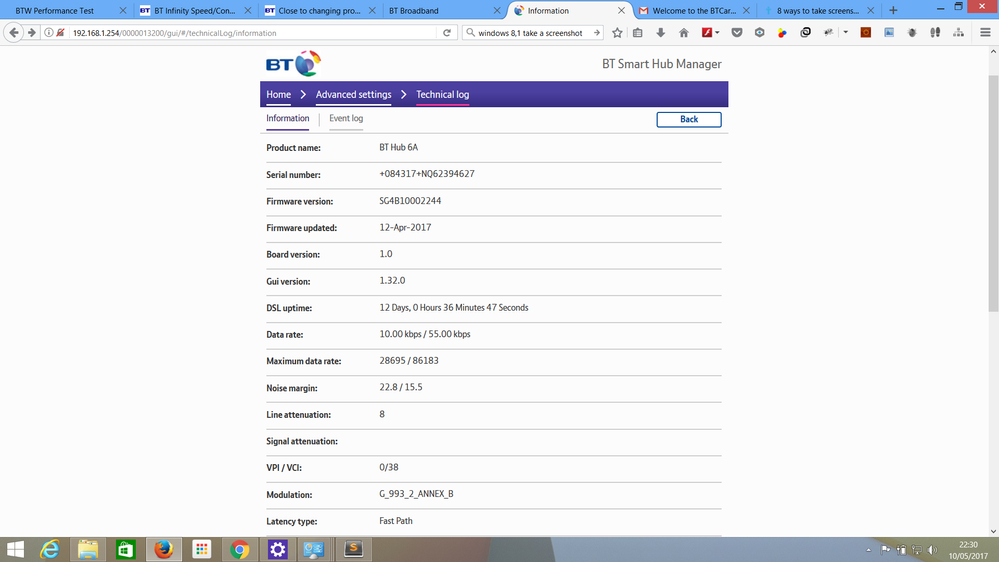Switch to the 8 ways to take screens... tab
The width and height of the screenshot is (999, 562).
(x=817, y=11)
